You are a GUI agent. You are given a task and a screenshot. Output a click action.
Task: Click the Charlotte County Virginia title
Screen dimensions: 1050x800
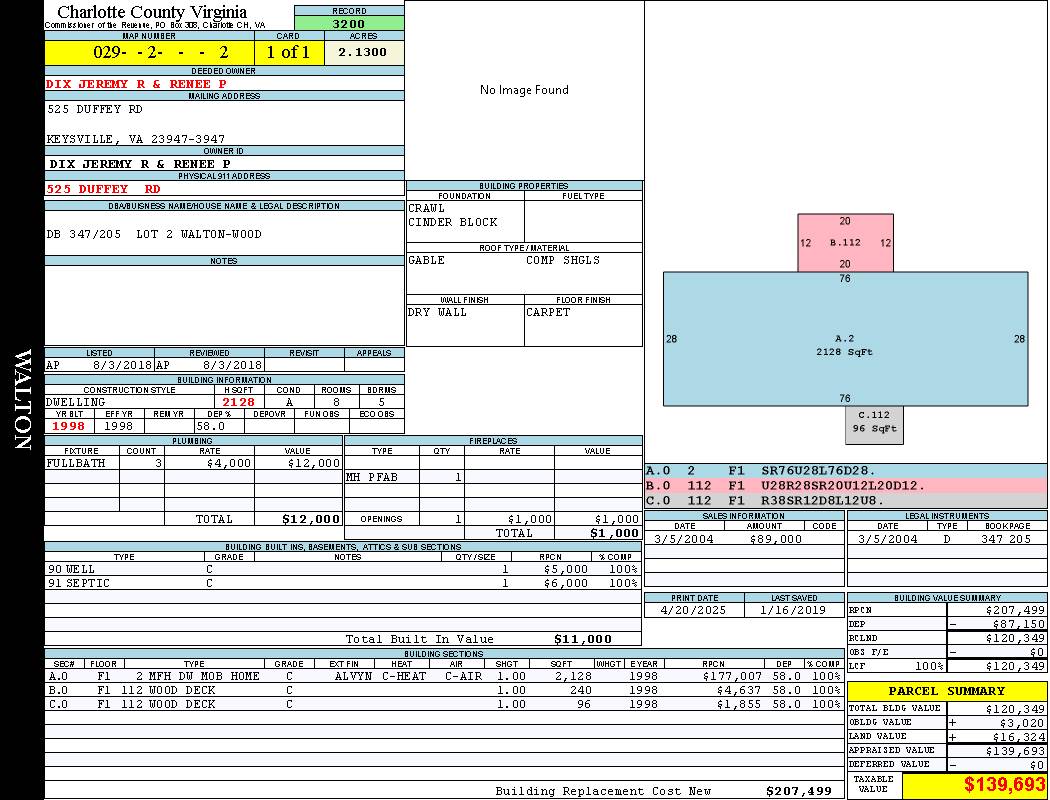click(152, 12)
